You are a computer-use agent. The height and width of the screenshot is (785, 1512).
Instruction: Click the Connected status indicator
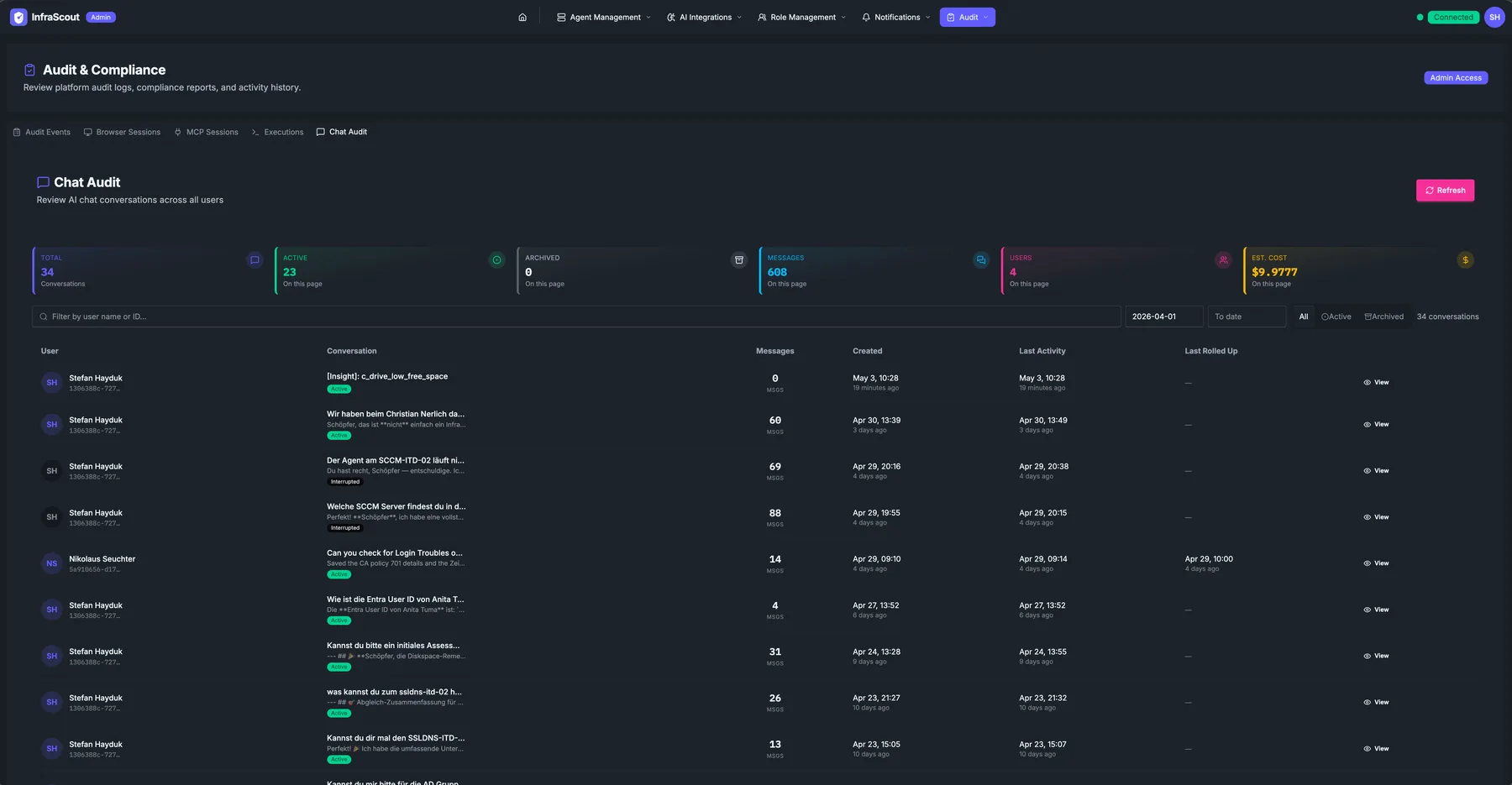click(1453, 17)
